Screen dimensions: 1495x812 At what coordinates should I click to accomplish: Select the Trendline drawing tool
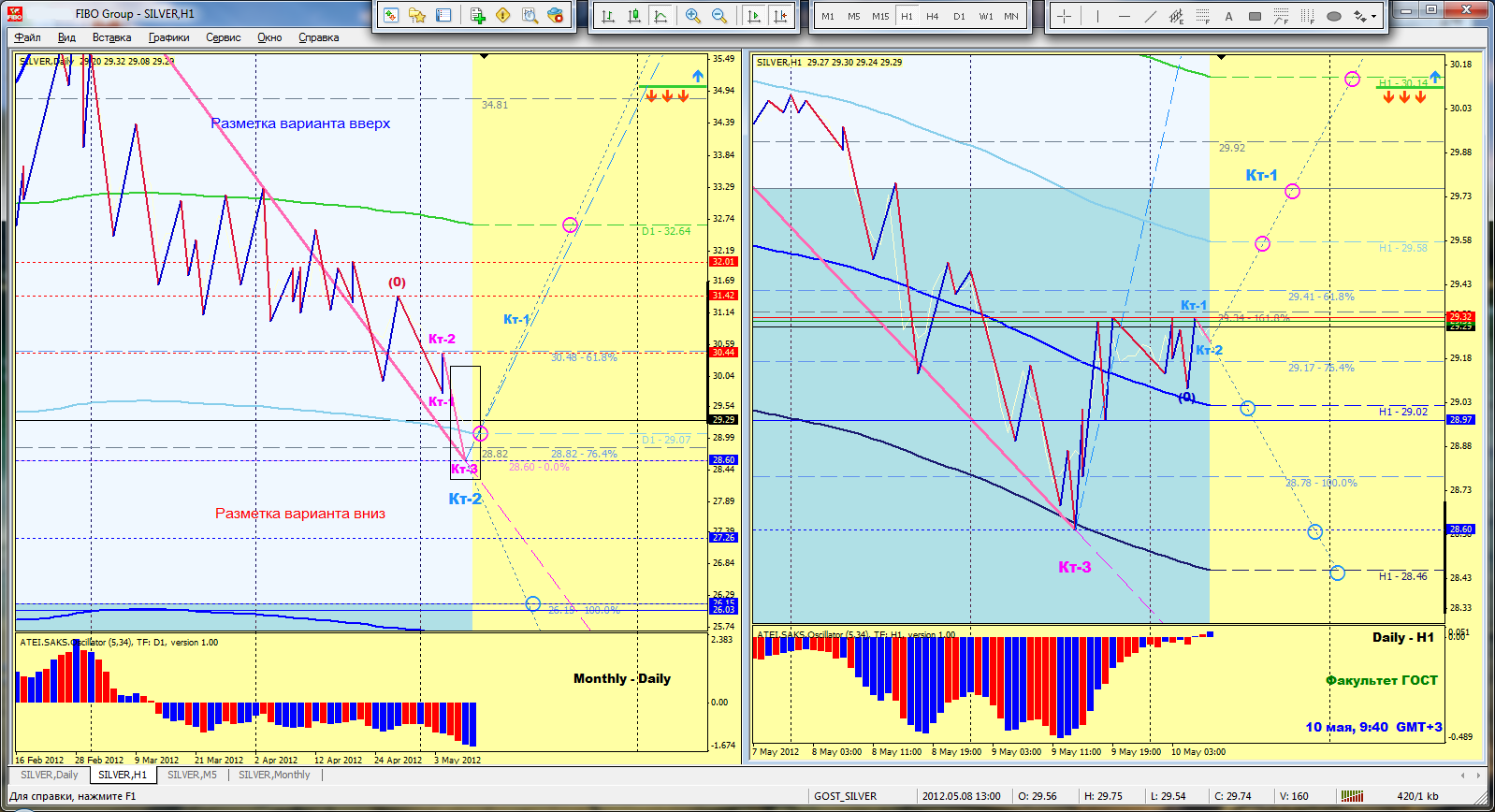pos(1150,16)
